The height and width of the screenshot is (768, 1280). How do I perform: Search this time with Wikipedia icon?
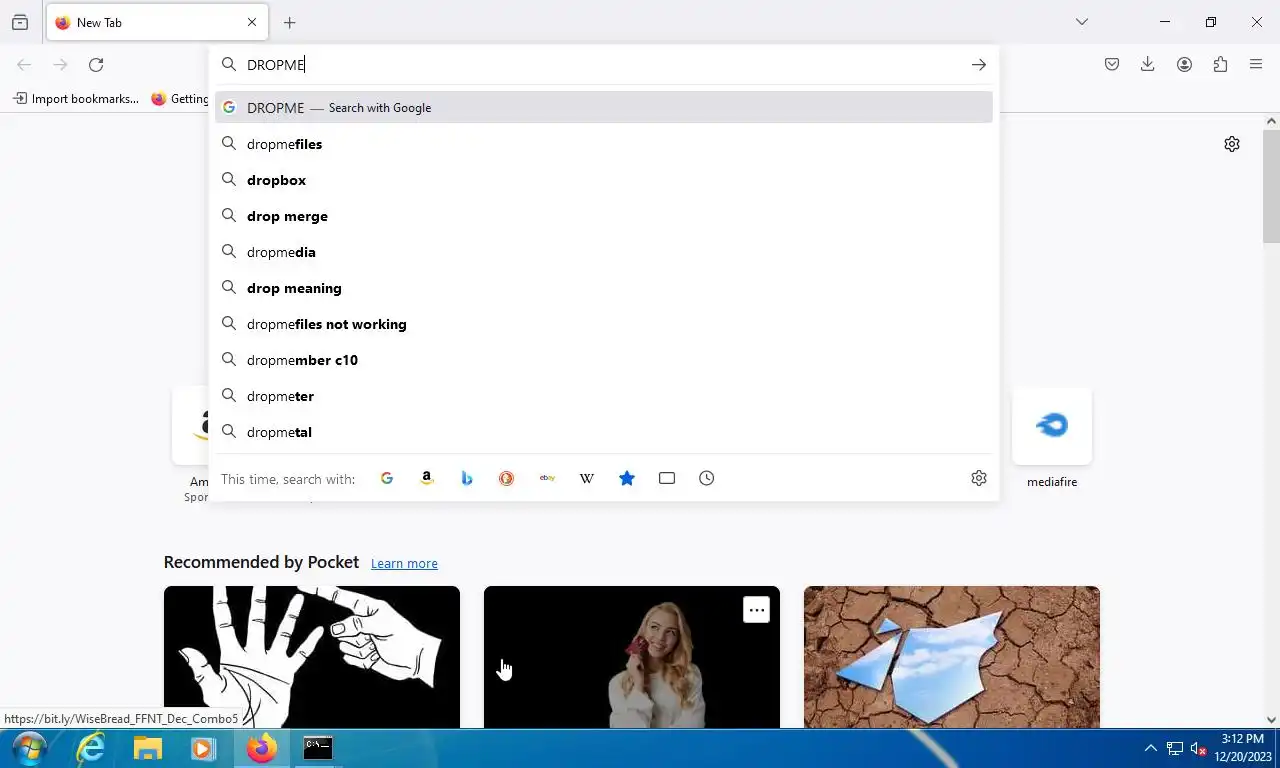click(x=587, y=478)
